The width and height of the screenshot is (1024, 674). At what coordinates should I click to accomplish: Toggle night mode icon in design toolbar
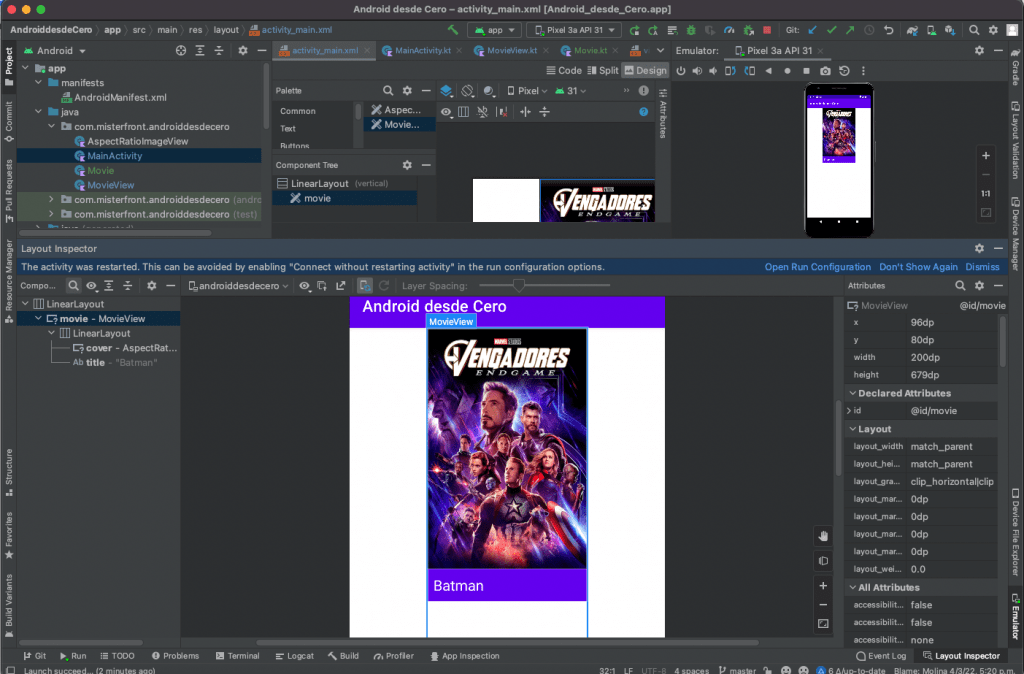pyautogui.click(x=488, y=91)
